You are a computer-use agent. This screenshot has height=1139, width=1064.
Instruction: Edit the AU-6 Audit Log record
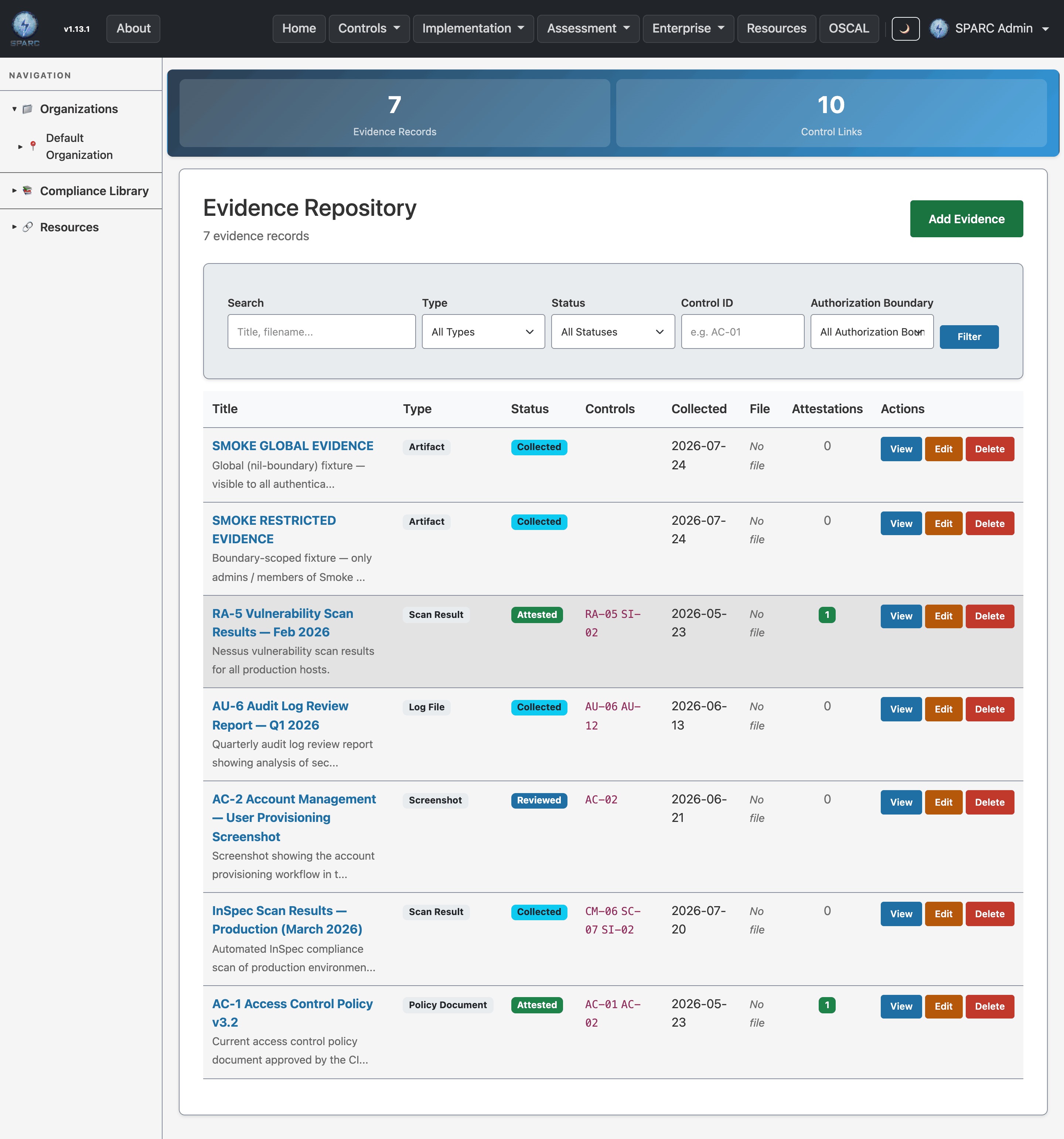click(943, 709)
